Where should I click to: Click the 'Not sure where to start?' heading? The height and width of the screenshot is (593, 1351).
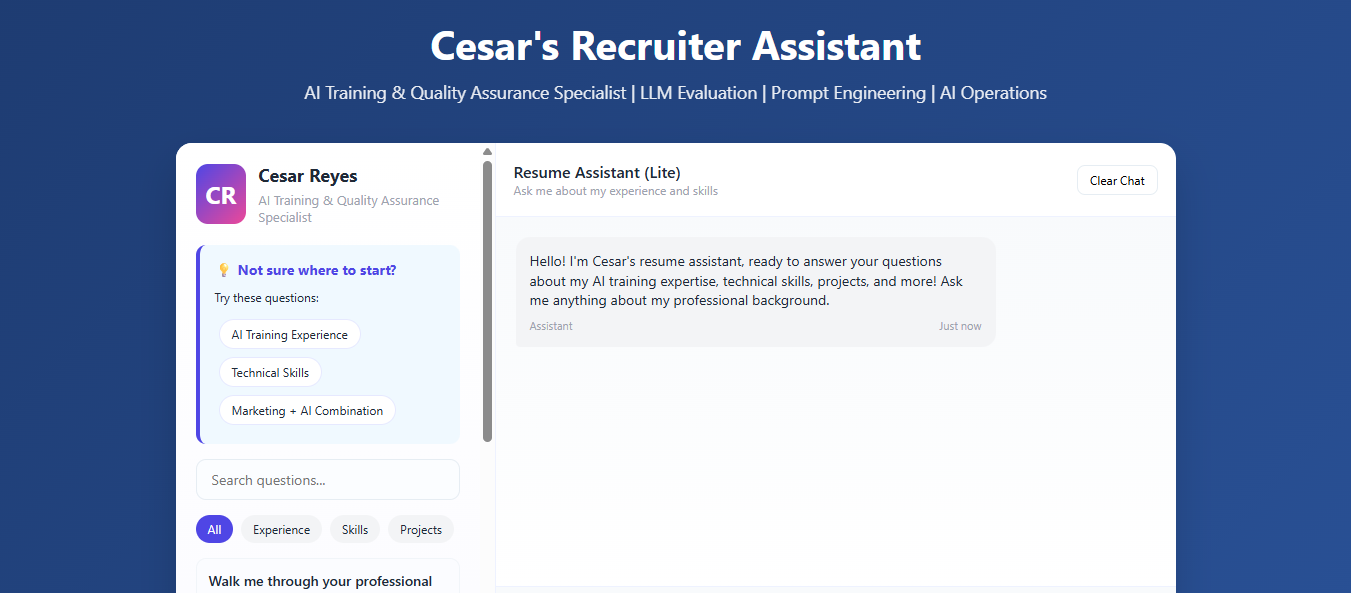[317, 270]
